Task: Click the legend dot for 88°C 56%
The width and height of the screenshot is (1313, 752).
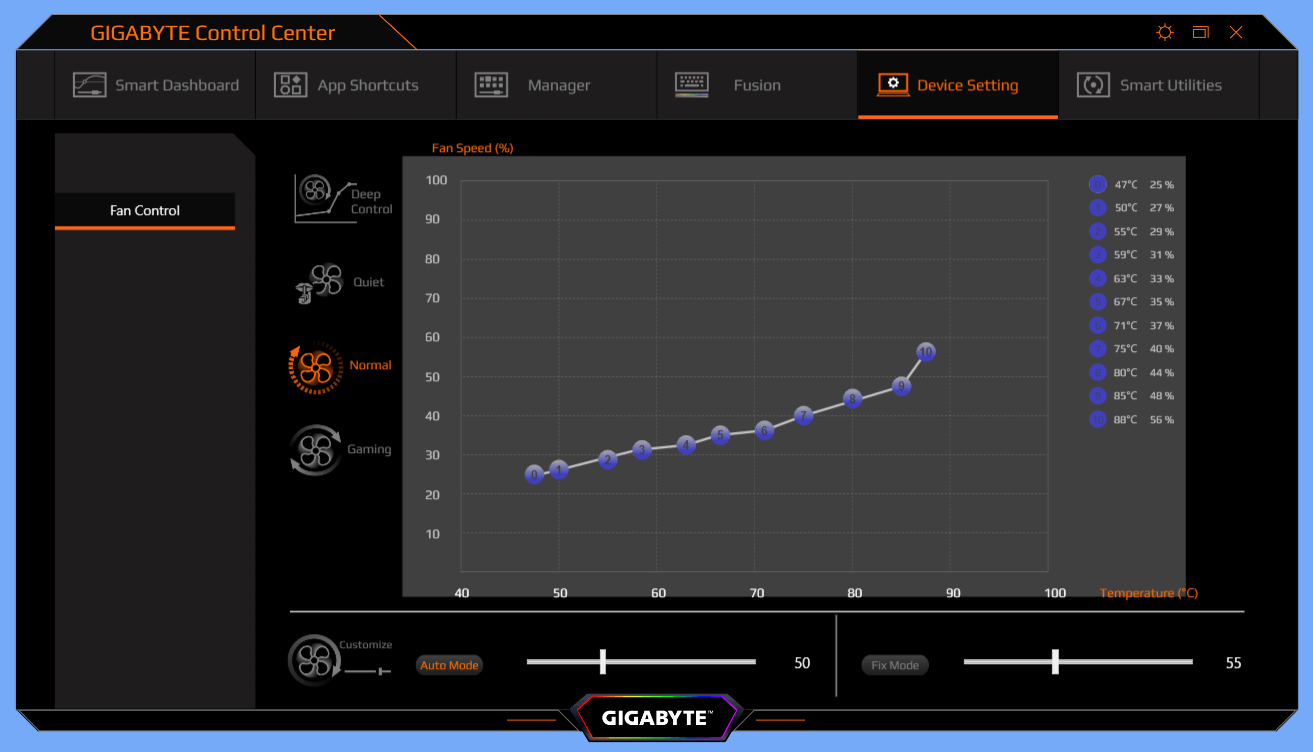Action: point(1097,419)
